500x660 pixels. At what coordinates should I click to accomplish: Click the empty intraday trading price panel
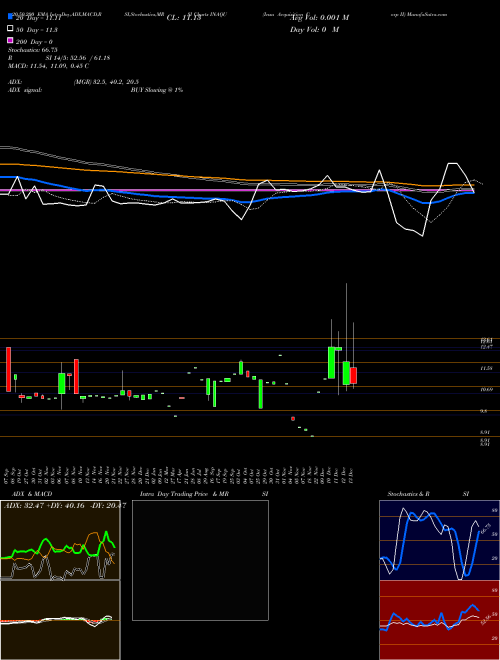(200, 560)
